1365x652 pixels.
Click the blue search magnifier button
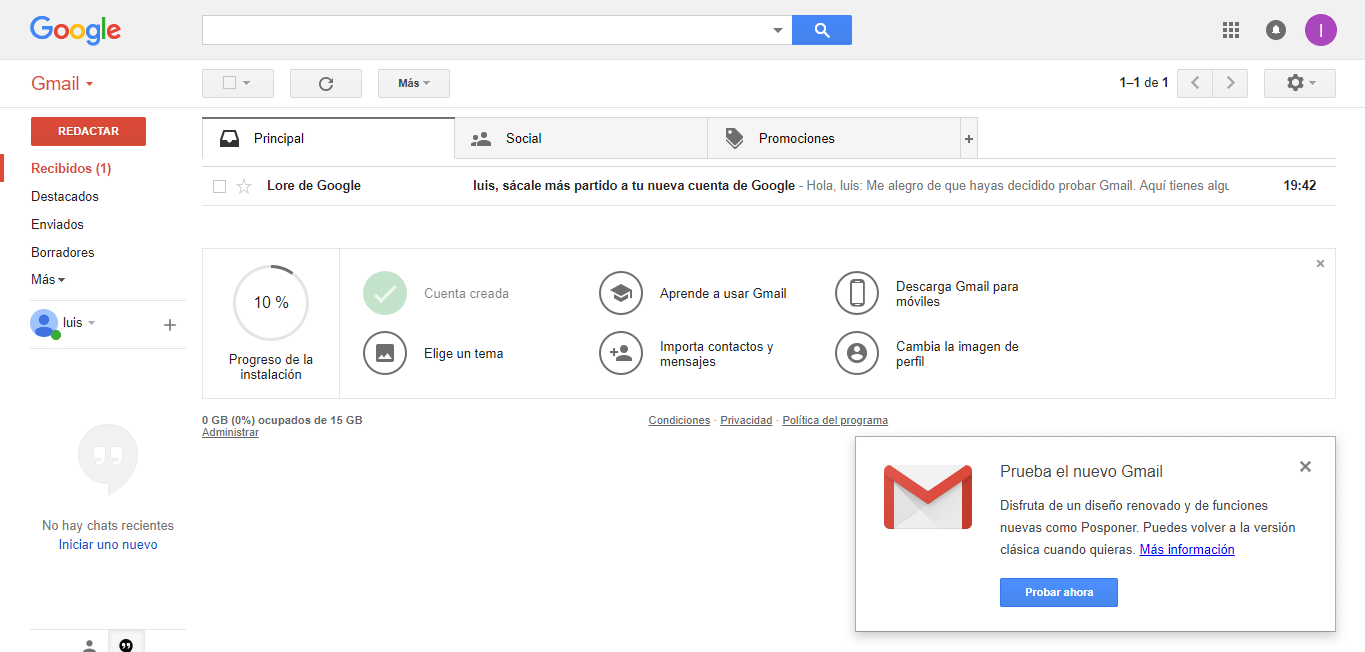[821, 30]
